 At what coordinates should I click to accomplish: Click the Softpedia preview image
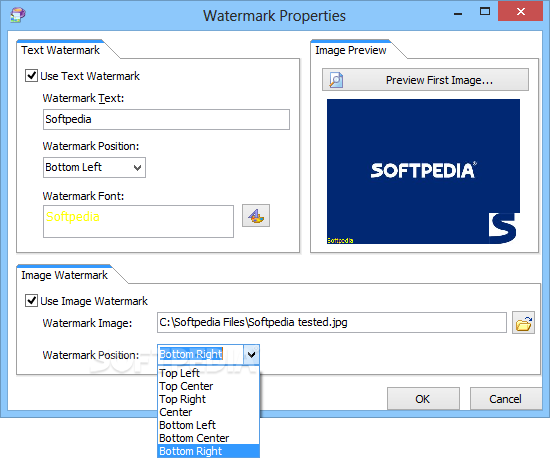pos(423,171)
